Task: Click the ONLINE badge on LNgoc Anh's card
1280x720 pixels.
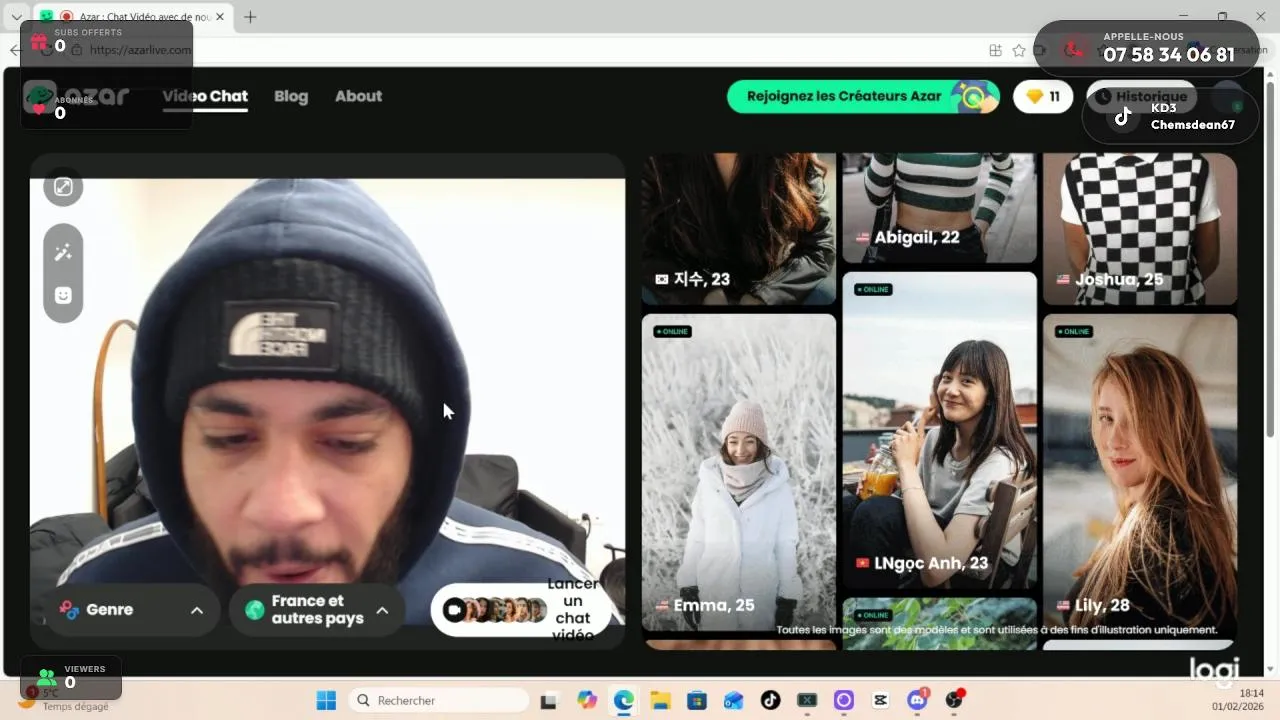Action: [873, 289]
